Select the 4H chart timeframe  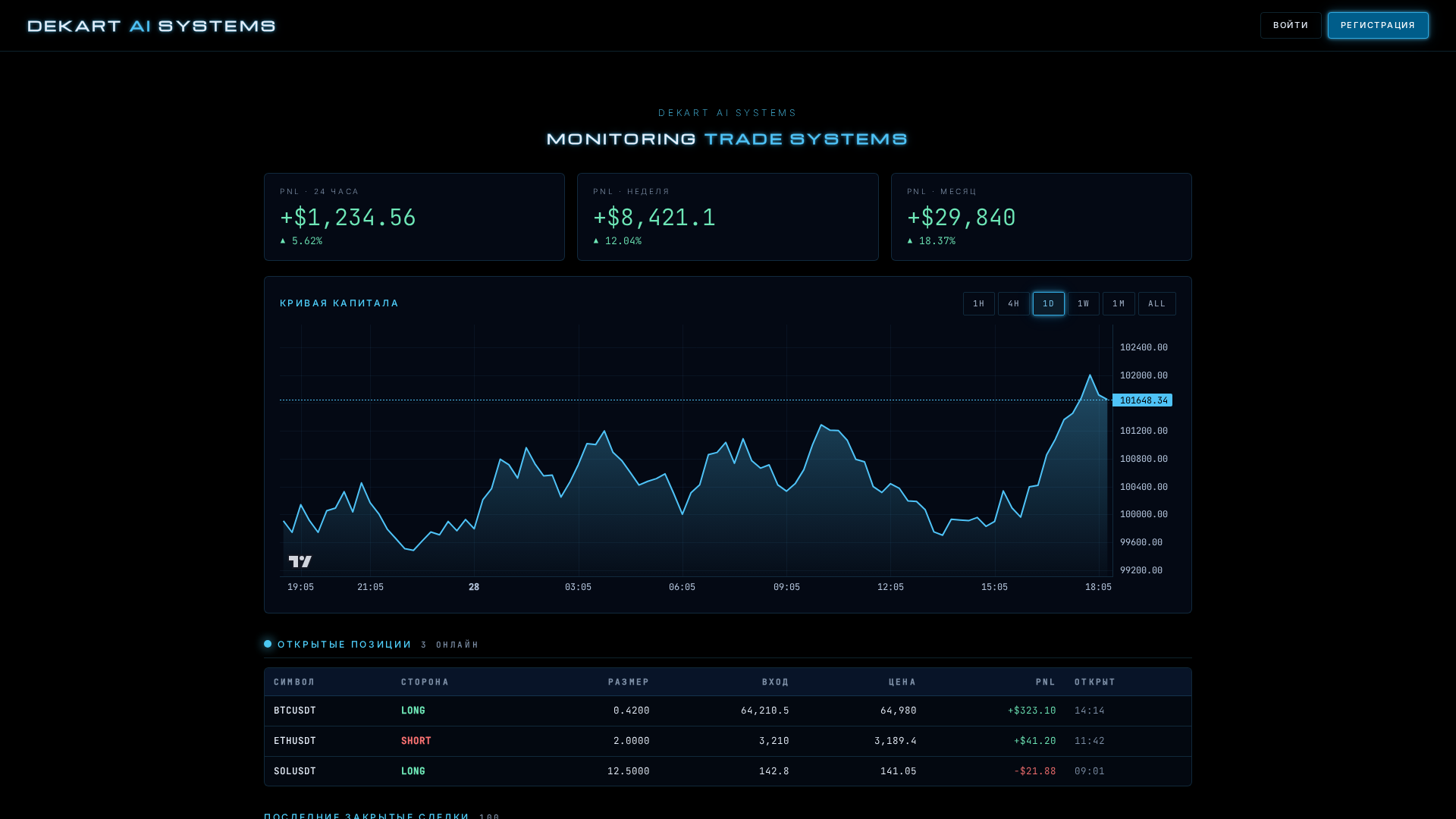pyautogui.click(x=1014, y=303)
